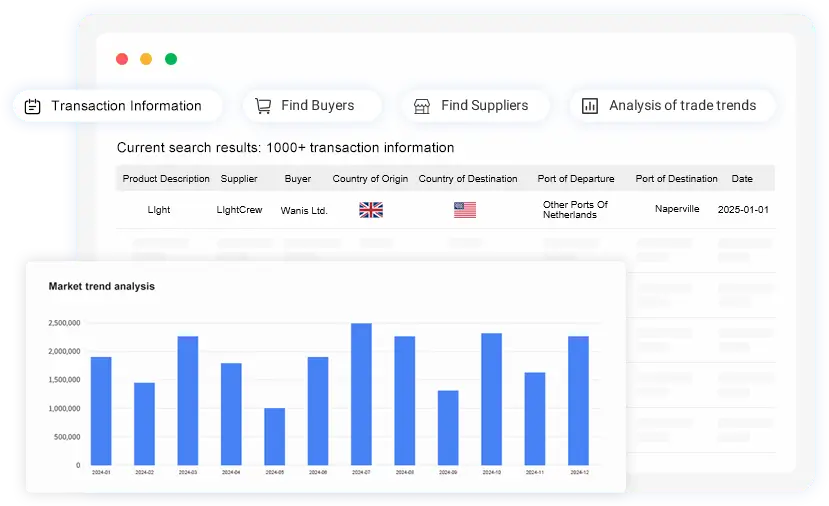
Task: Click the yellow window dot
Action: pyautogui.click(x=146, y=59)
